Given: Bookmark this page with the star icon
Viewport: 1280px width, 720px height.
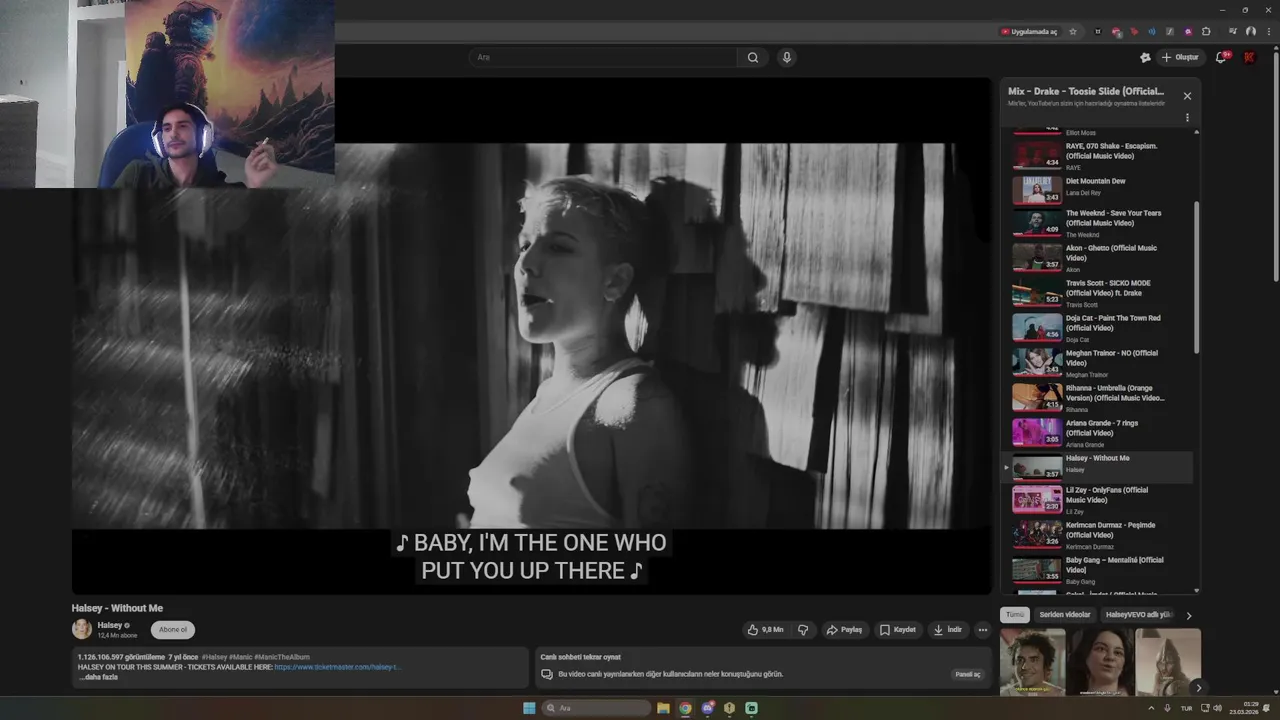Looking at the screenshot, I should (1073, 31).
